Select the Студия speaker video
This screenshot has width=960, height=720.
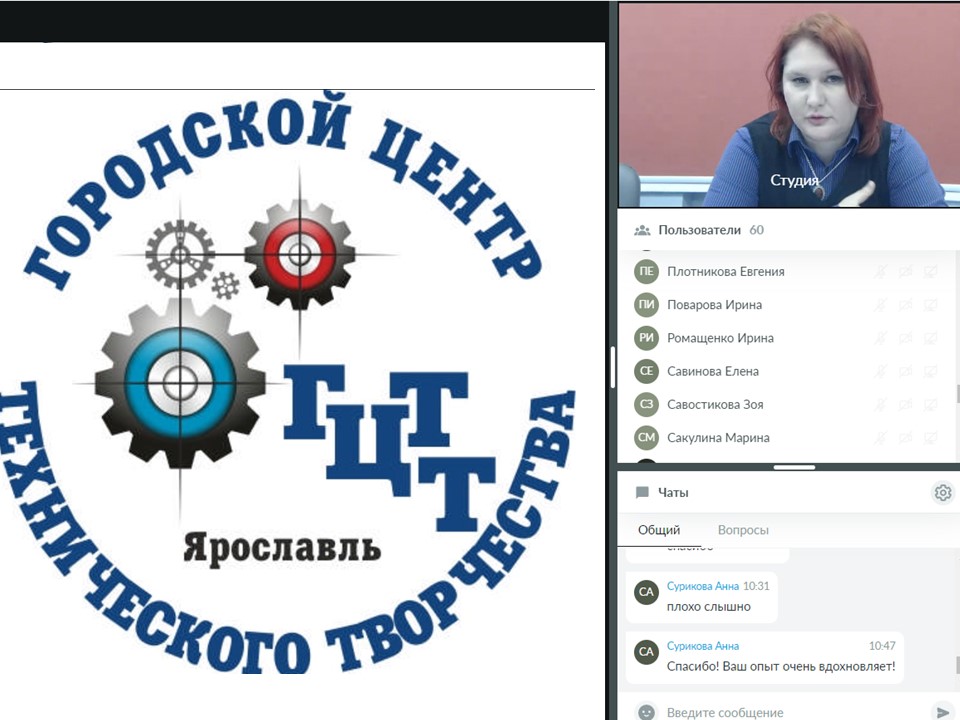pyautogui.click(x=789, y=105)
